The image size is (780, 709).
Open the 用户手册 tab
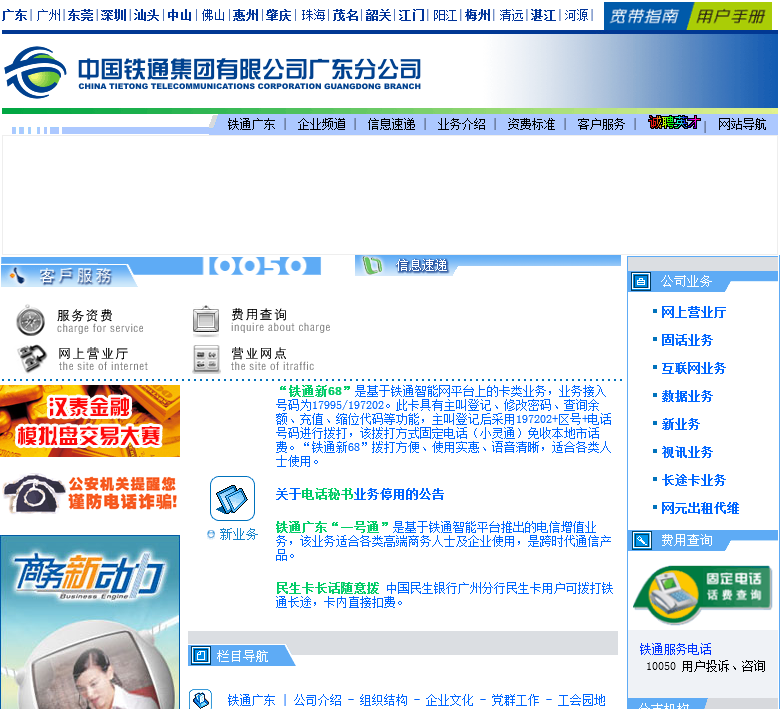[730, 16]
